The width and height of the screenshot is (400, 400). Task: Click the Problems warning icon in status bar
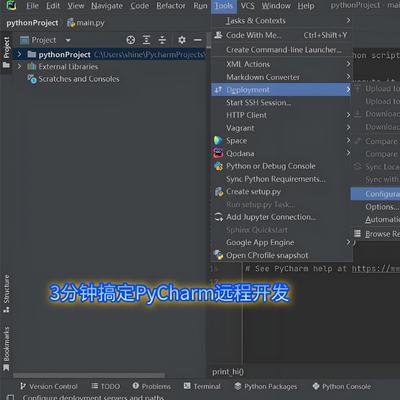point(136,386)
